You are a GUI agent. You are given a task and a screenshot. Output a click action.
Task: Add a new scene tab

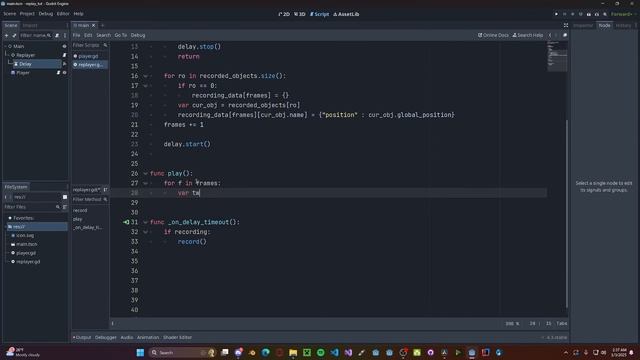102,25
